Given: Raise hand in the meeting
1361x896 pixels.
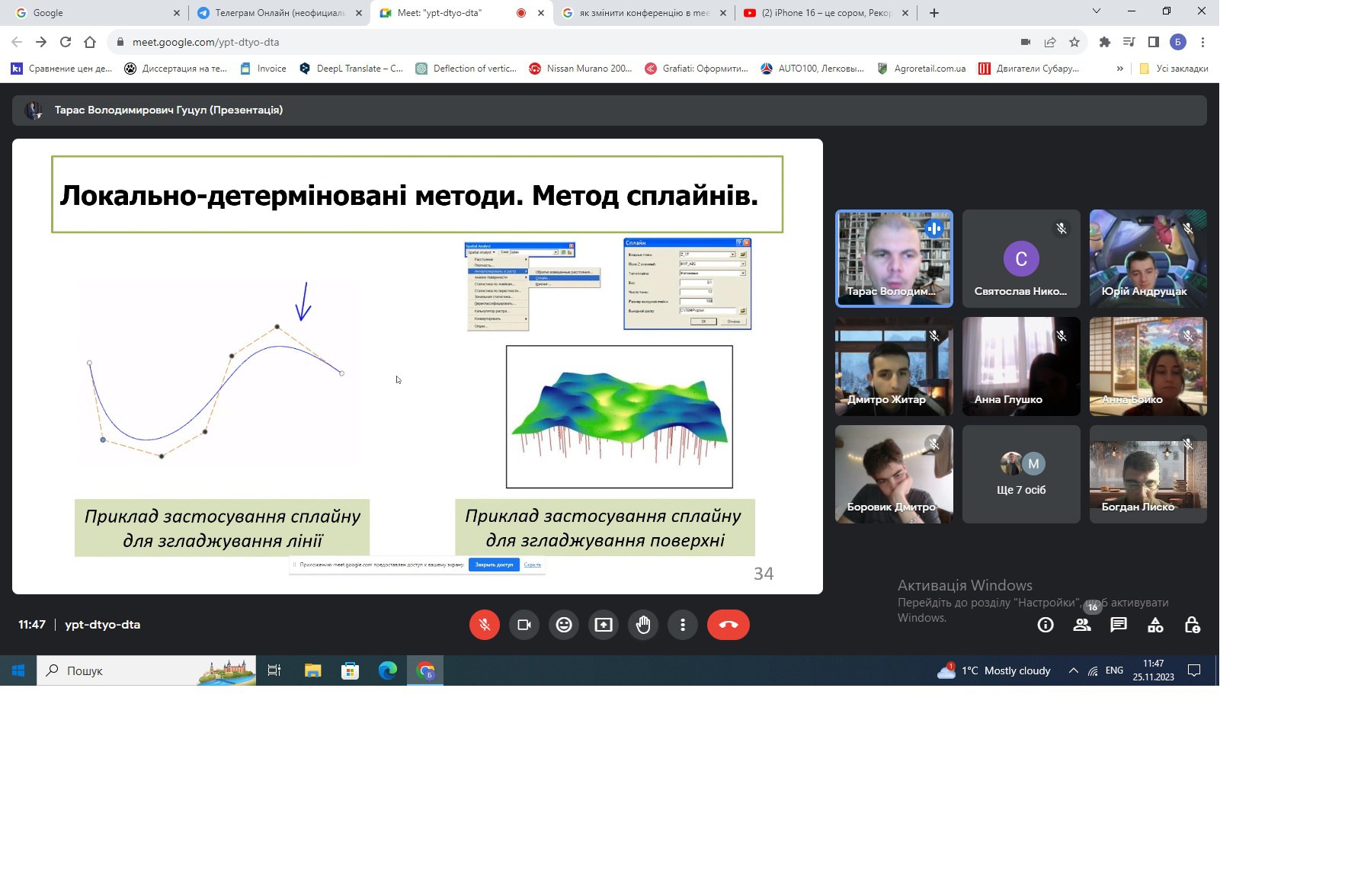Looking at the screenshot, I should tap(643, 625).
